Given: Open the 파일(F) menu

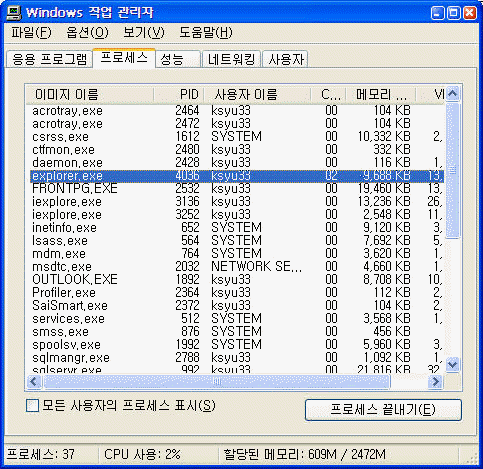Looking at the screenshot, I should coord(31,33).
